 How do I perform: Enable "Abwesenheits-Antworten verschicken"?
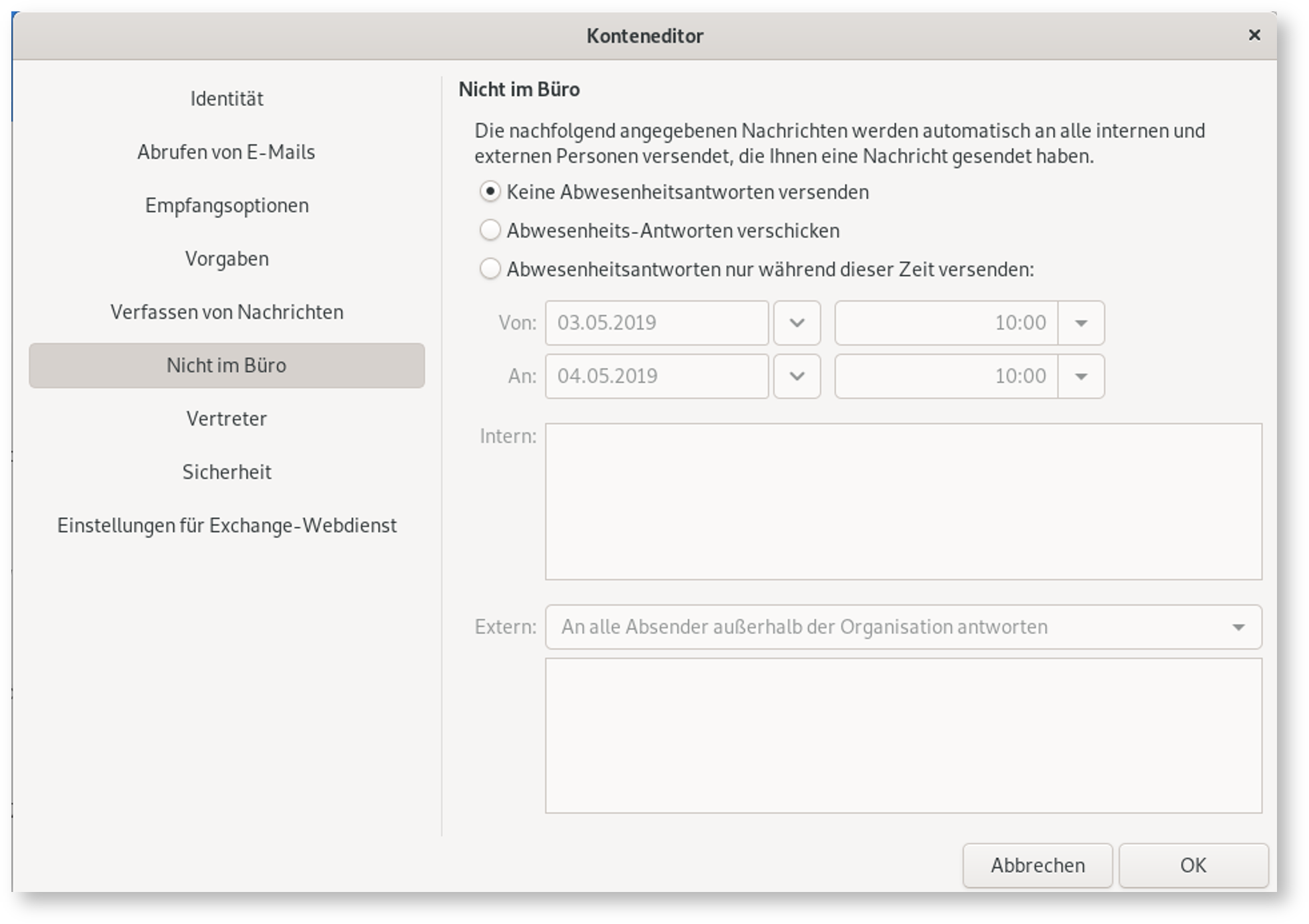point(490,230)
